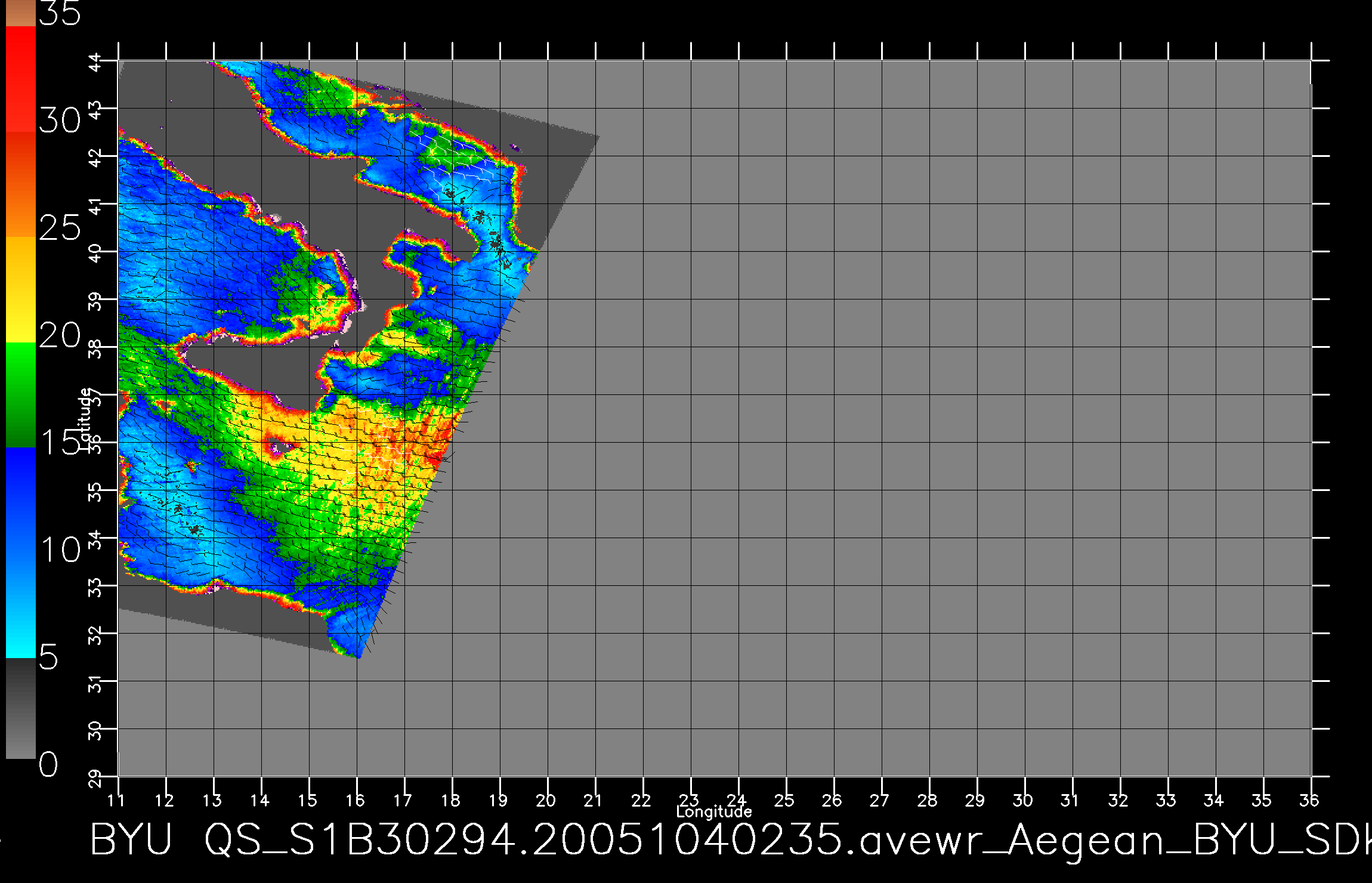Click the red segment of color bar
Viewport: 1372px width, 883px height.
tap(21, 79)
